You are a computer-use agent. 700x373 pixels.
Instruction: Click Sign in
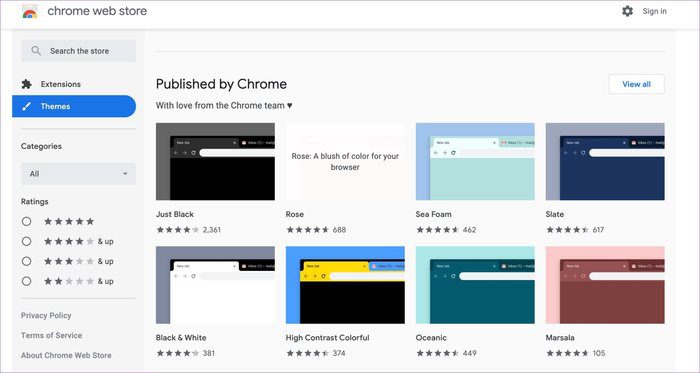654,11
